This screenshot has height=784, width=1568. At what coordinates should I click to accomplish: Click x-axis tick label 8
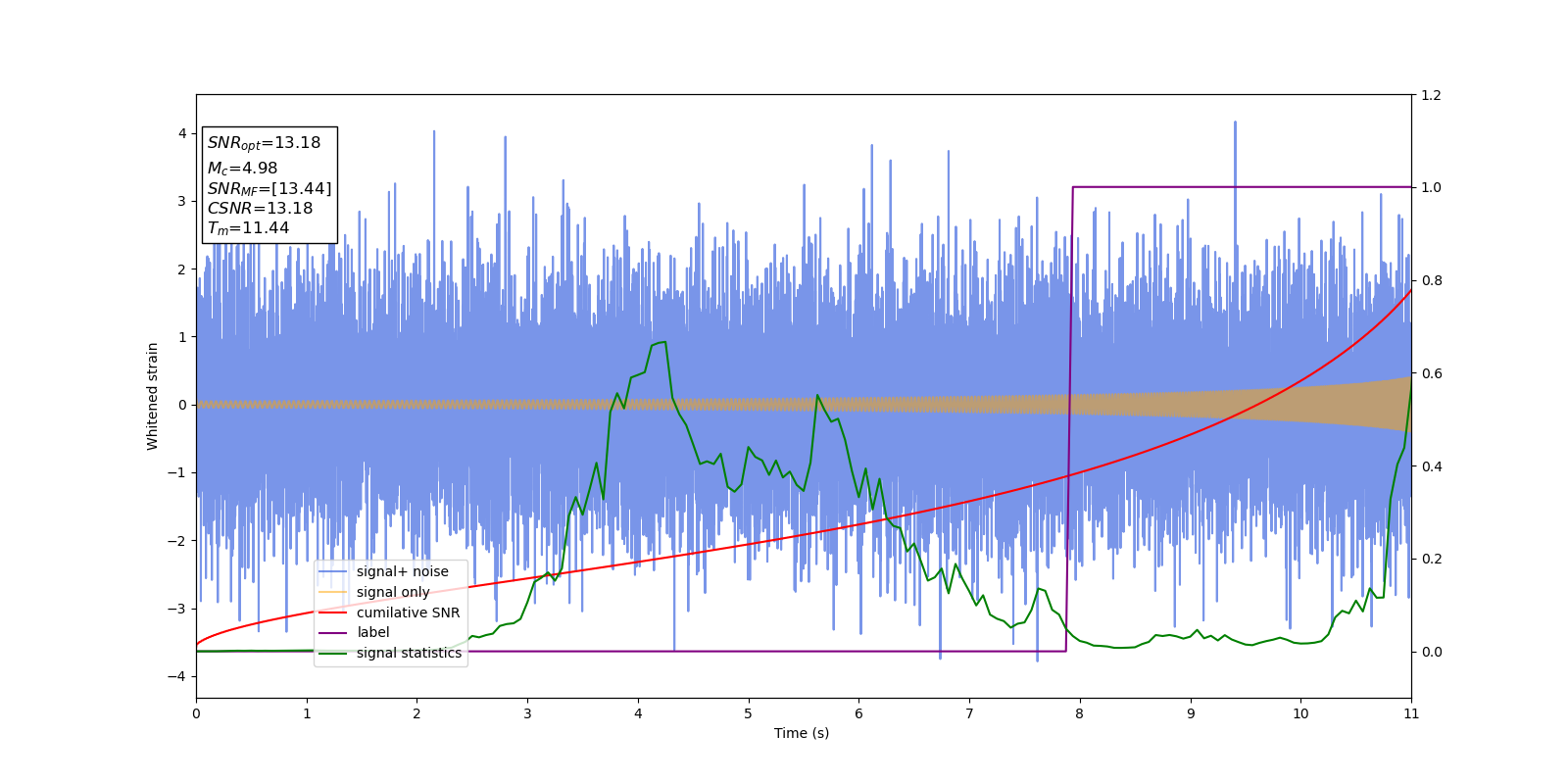coord(1080,713)
